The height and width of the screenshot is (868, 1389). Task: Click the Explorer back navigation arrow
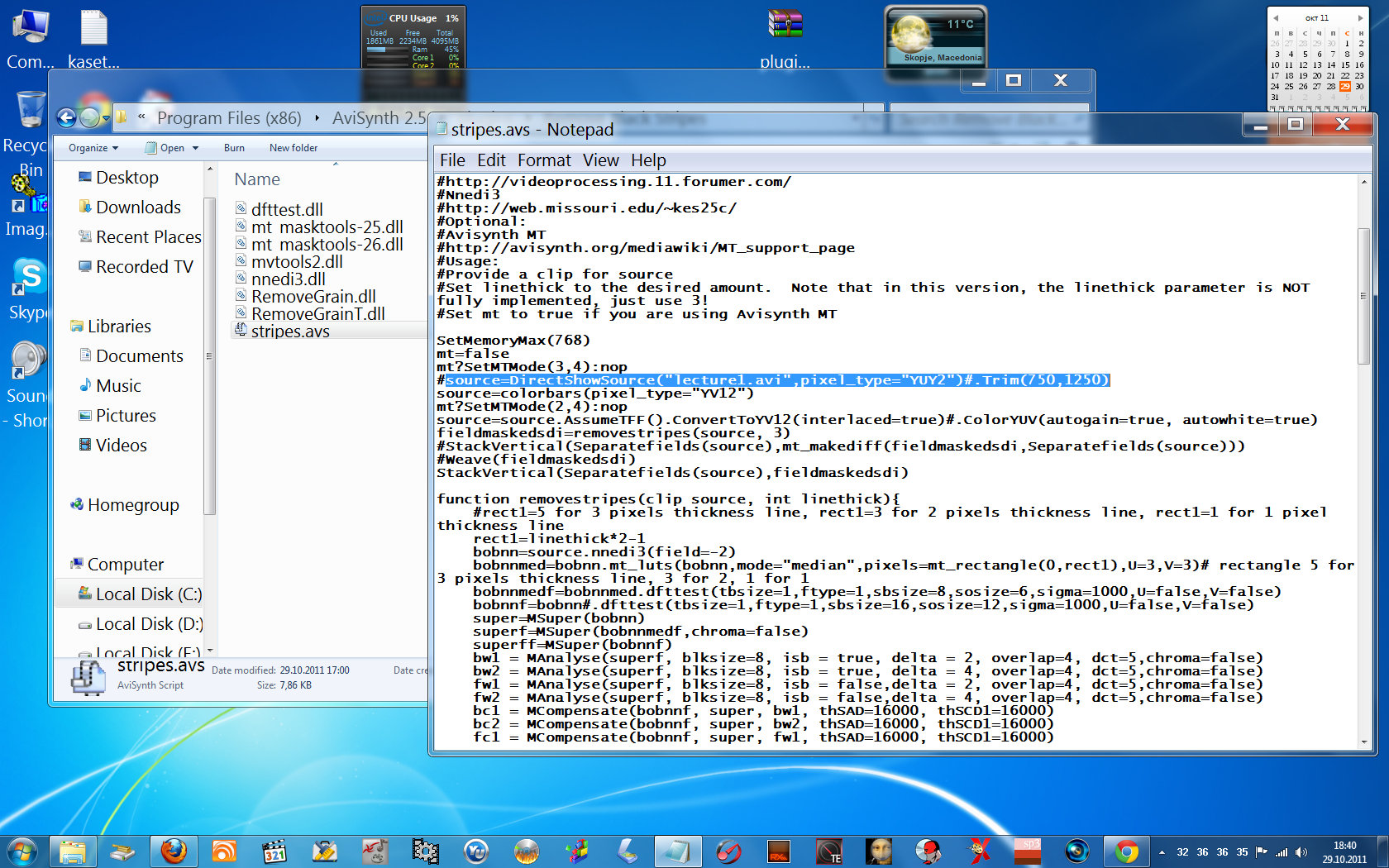coord(67,118)
